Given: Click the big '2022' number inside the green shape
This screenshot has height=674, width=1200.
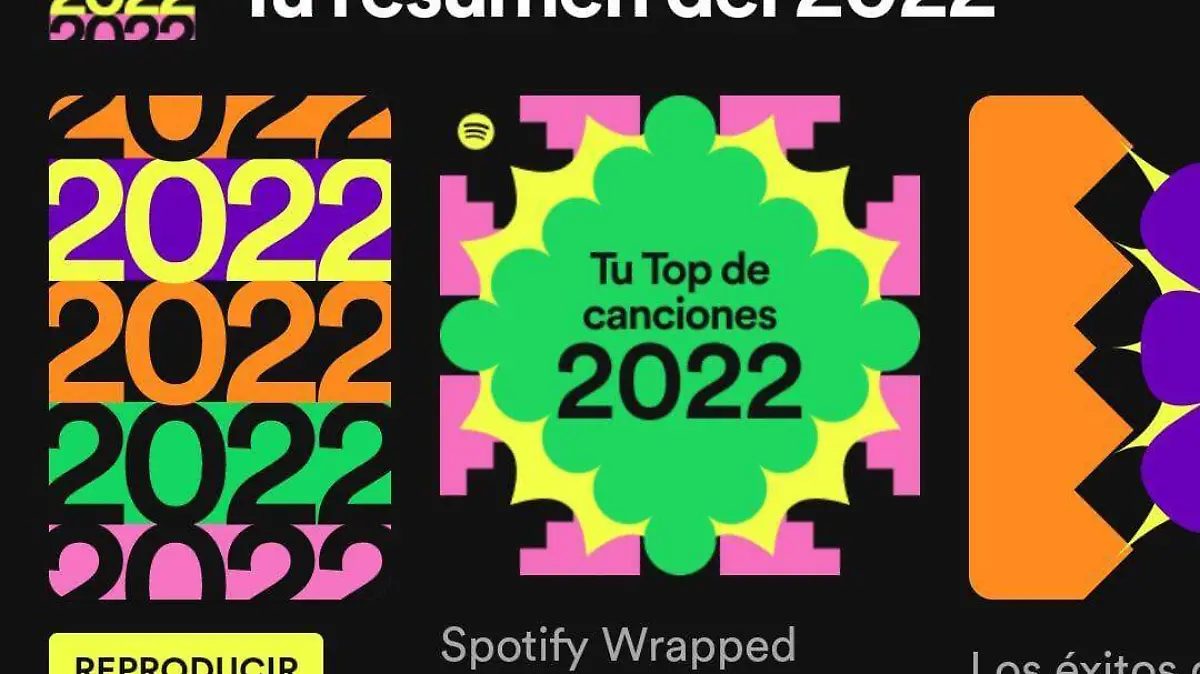Looking at the screenshot, I should click(x=680, y=383).
